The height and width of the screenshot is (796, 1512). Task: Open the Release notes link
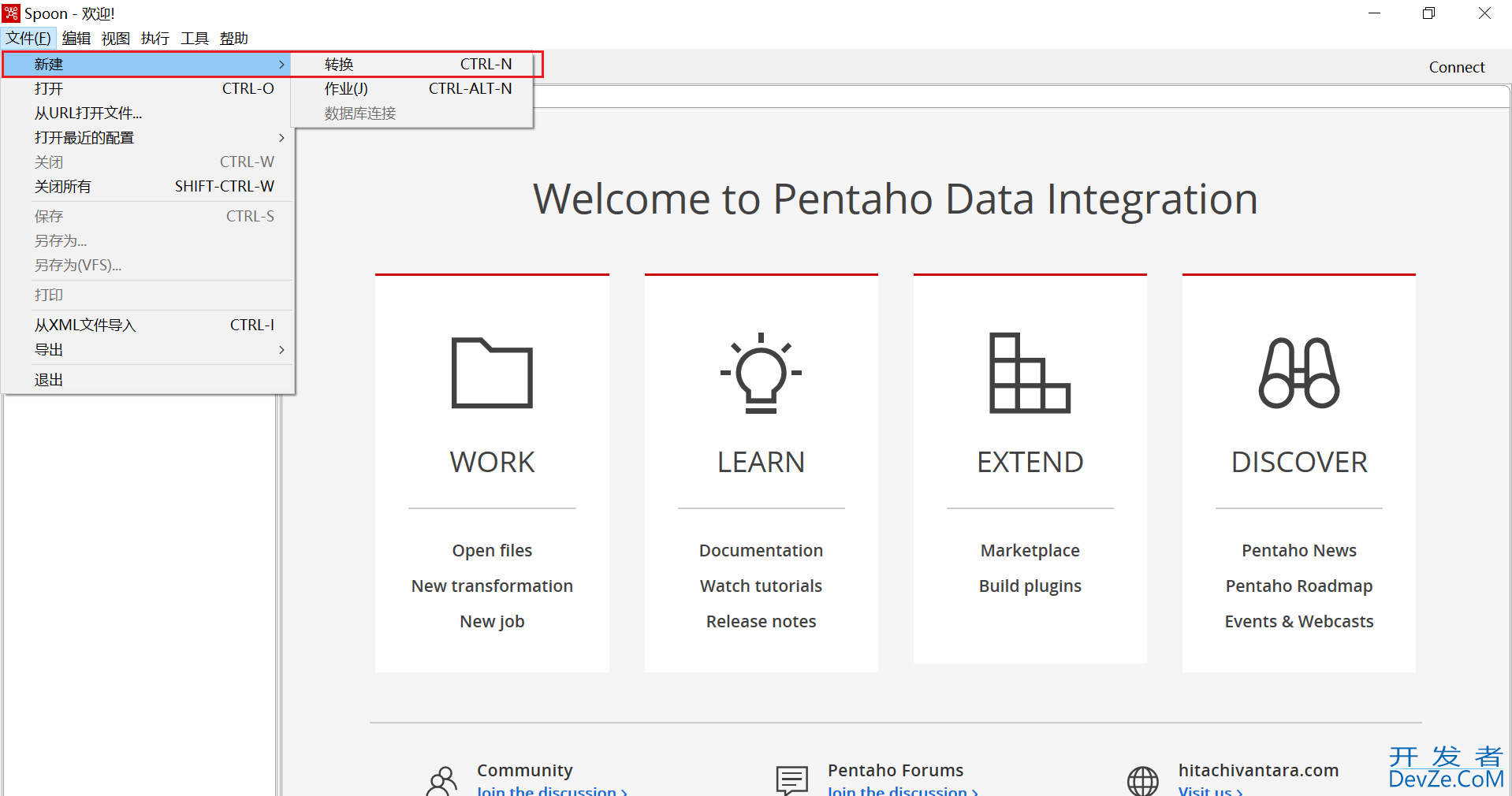click(x=761, y=622)
